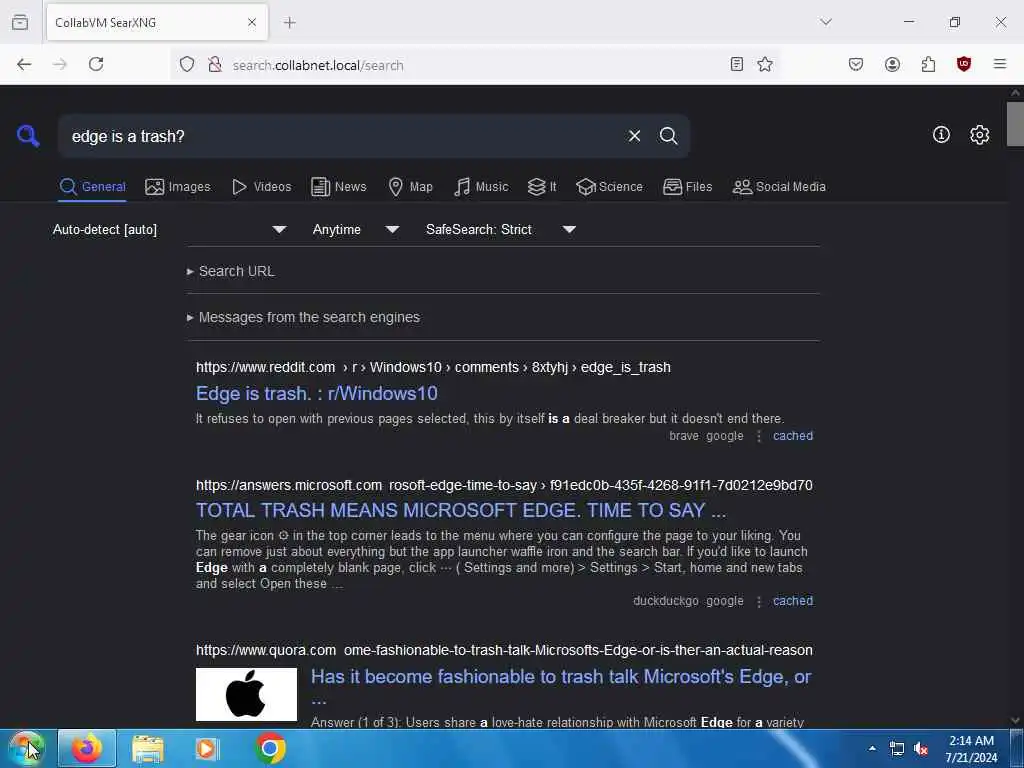Click the page vertical scrollbar thumb

click(x=1016, y=124)
